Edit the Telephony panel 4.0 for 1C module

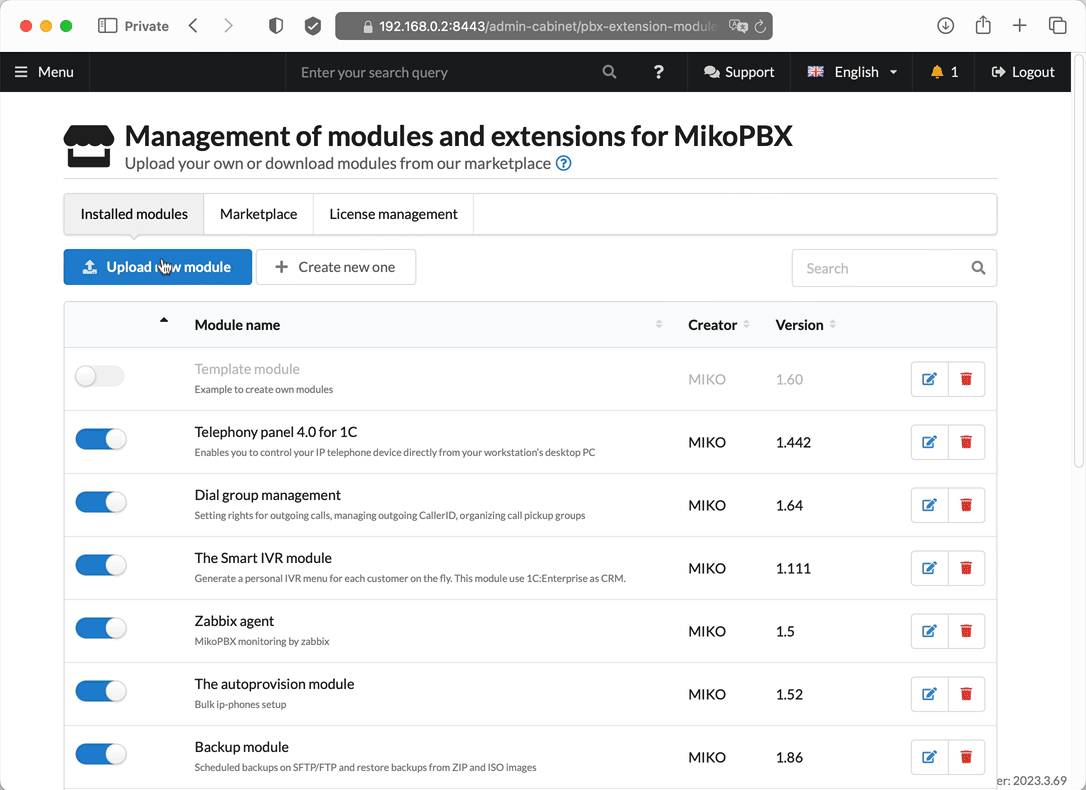929,442
